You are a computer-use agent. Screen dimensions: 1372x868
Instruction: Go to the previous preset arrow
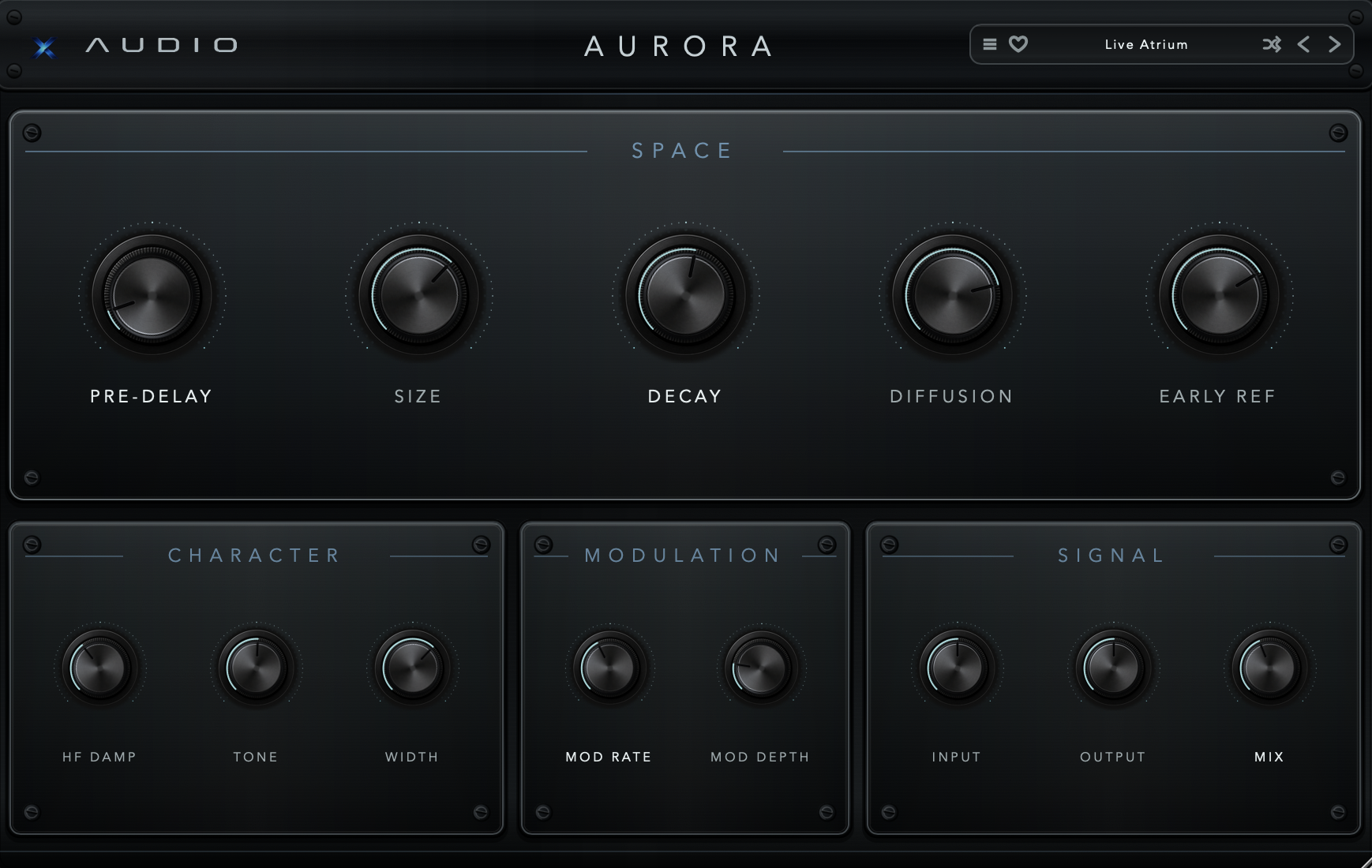(x=1304, y=44)
